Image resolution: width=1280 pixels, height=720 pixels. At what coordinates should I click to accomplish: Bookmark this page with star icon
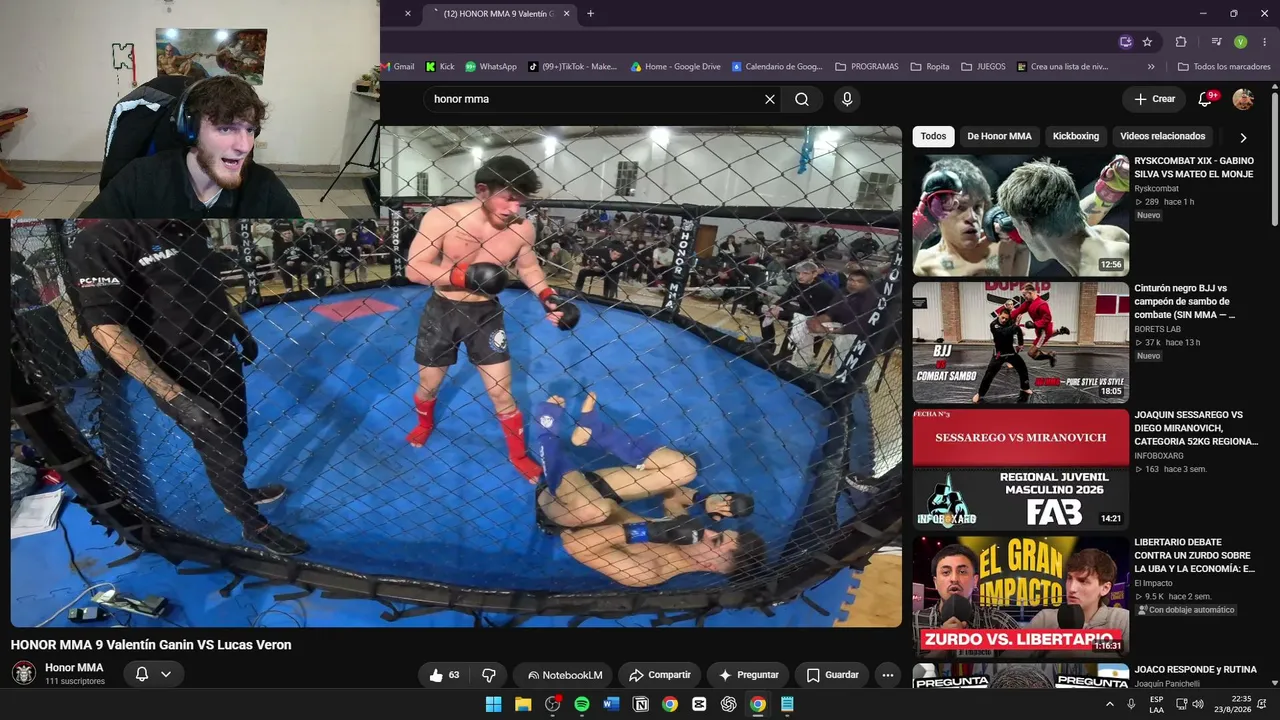(1147, 42)
